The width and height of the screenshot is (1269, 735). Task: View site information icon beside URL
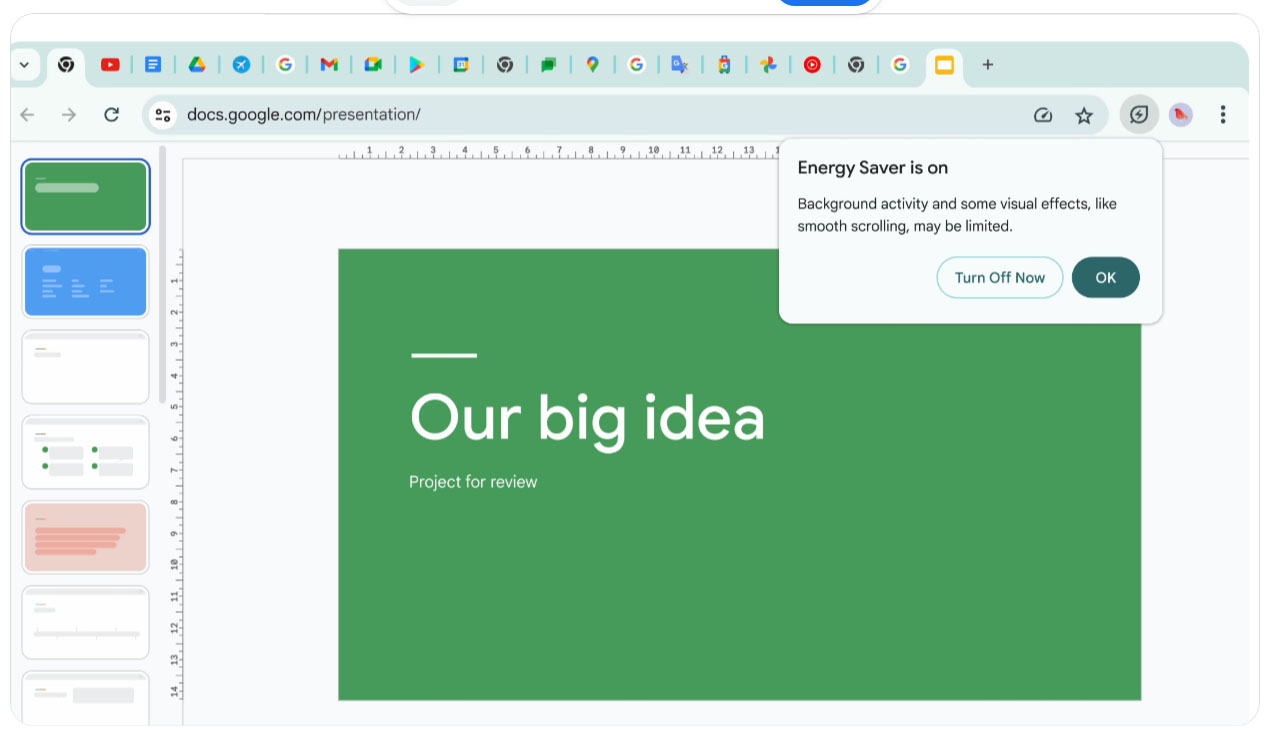pos(163,115)
